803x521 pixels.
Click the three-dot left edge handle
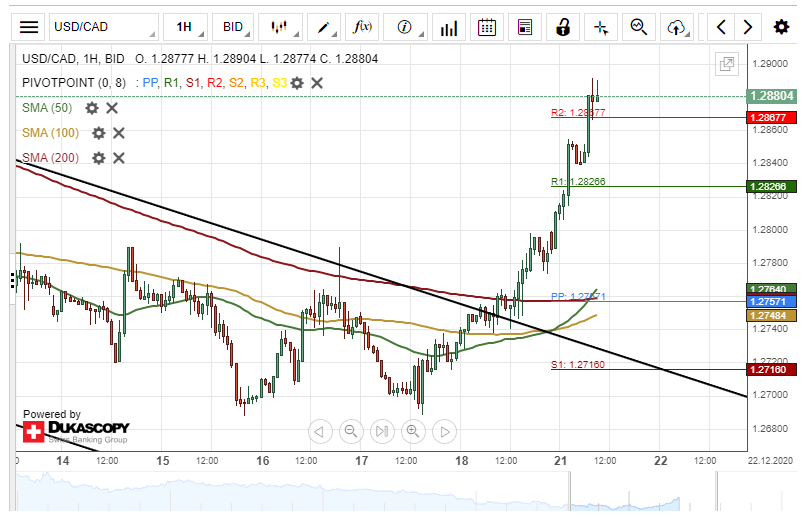pyautogui.click(x=12, y=280)
